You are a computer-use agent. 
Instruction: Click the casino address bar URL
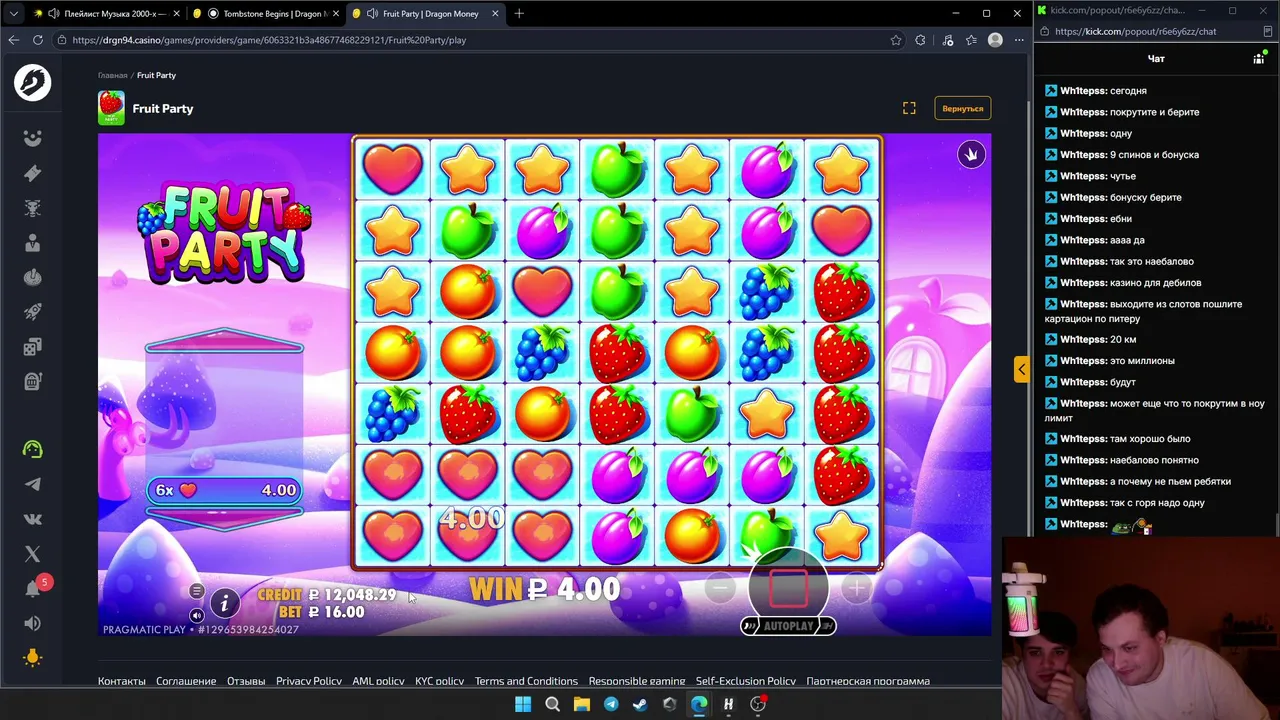pyautogui.click(x=269, y=40)
